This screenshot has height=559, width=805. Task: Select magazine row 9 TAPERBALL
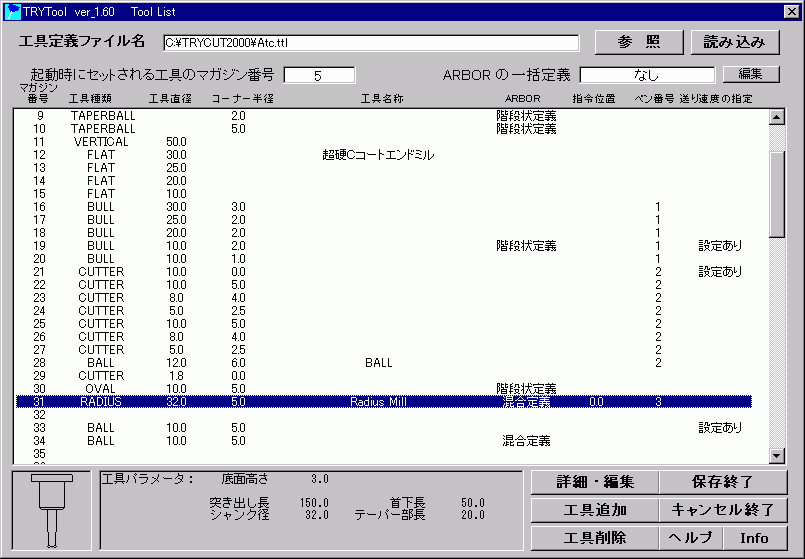[384, 116]
